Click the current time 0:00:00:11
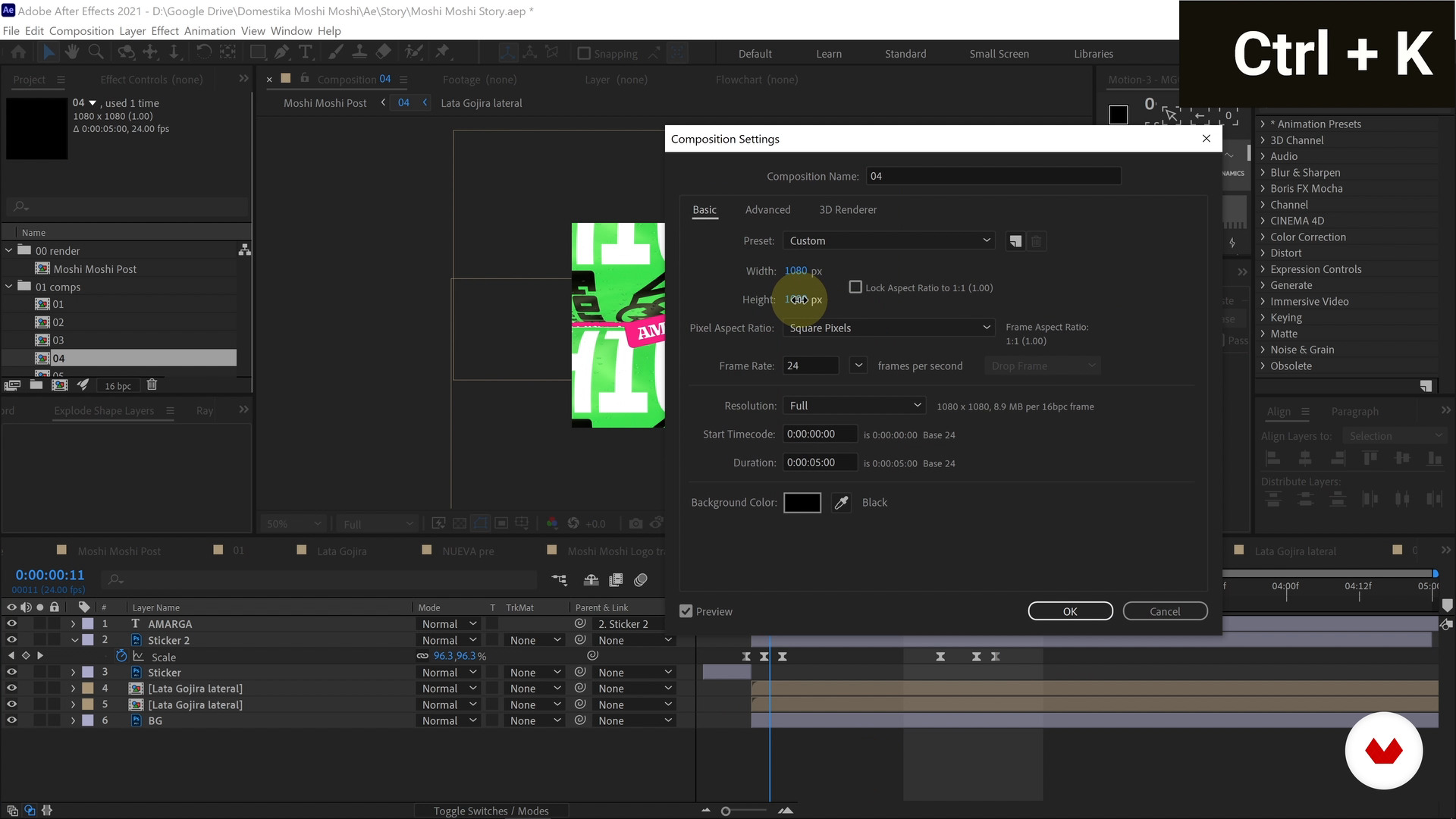Viewport: 1456px width, 819px height. click(50, 575)
